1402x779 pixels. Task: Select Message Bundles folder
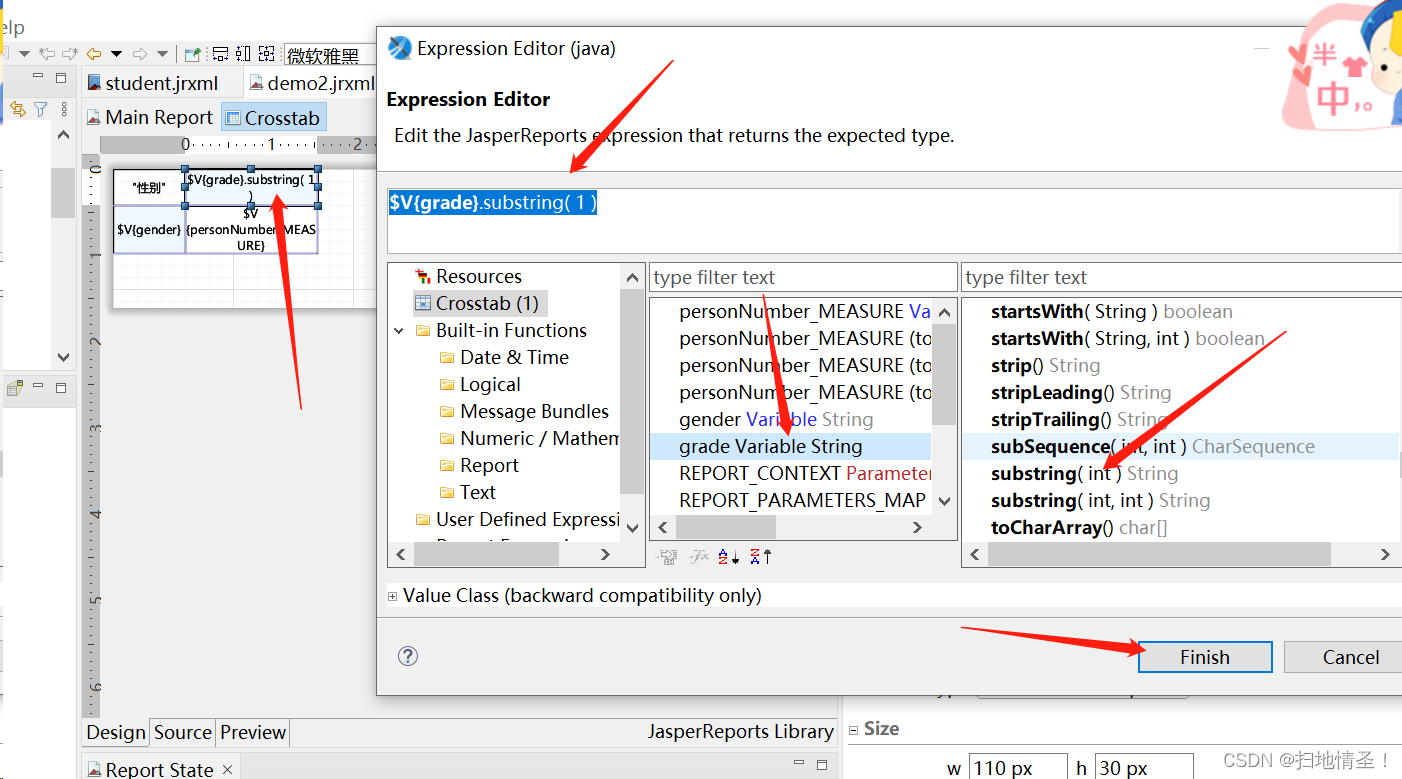pyautogui.click(x=524, y=411)
